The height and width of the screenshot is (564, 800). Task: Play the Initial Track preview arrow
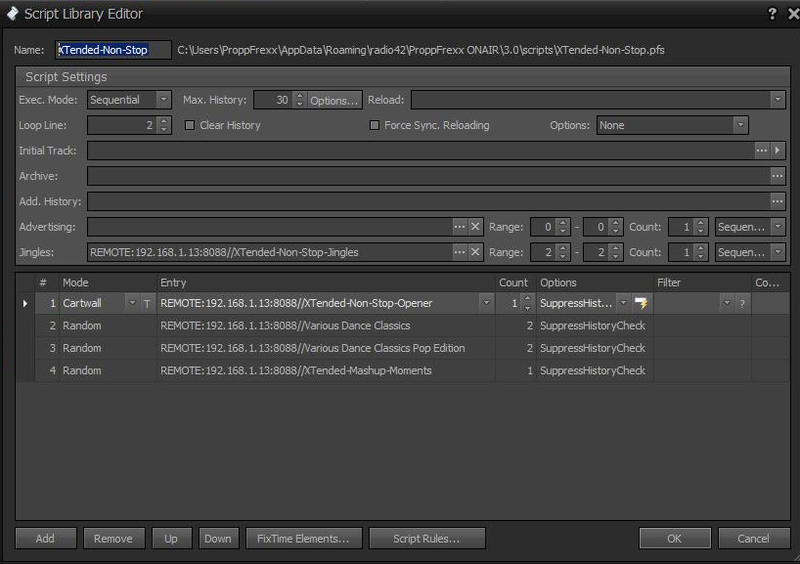tap(777, 151)
